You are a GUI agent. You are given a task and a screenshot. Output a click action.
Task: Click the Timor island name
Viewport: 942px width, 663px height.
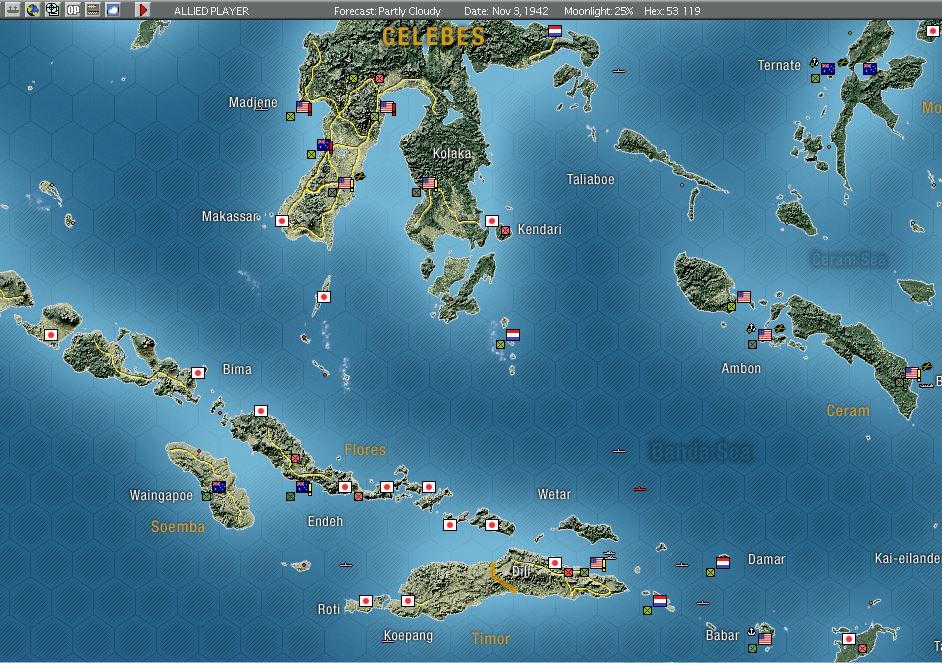(x=491, y=638)
